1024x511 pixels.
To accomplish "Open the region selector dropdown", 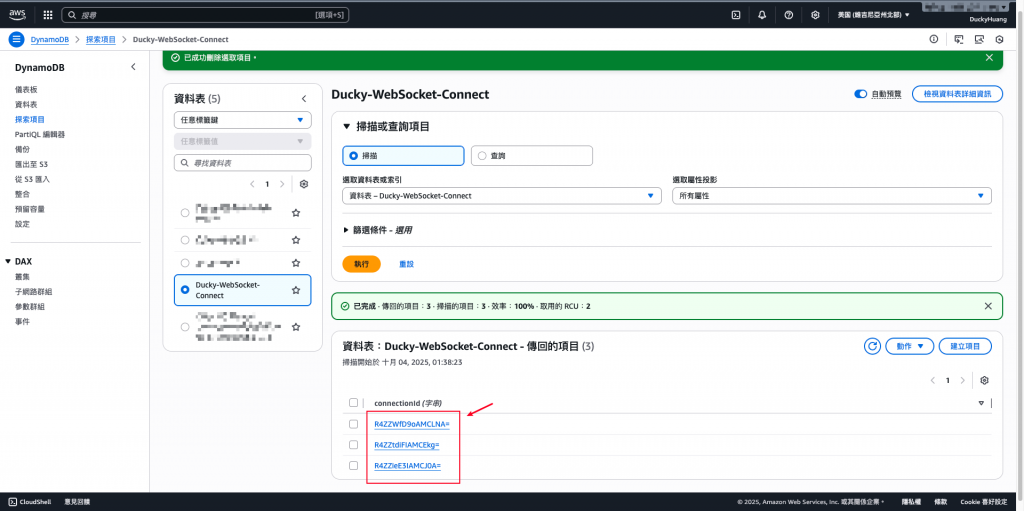I will tap(874, 15).
